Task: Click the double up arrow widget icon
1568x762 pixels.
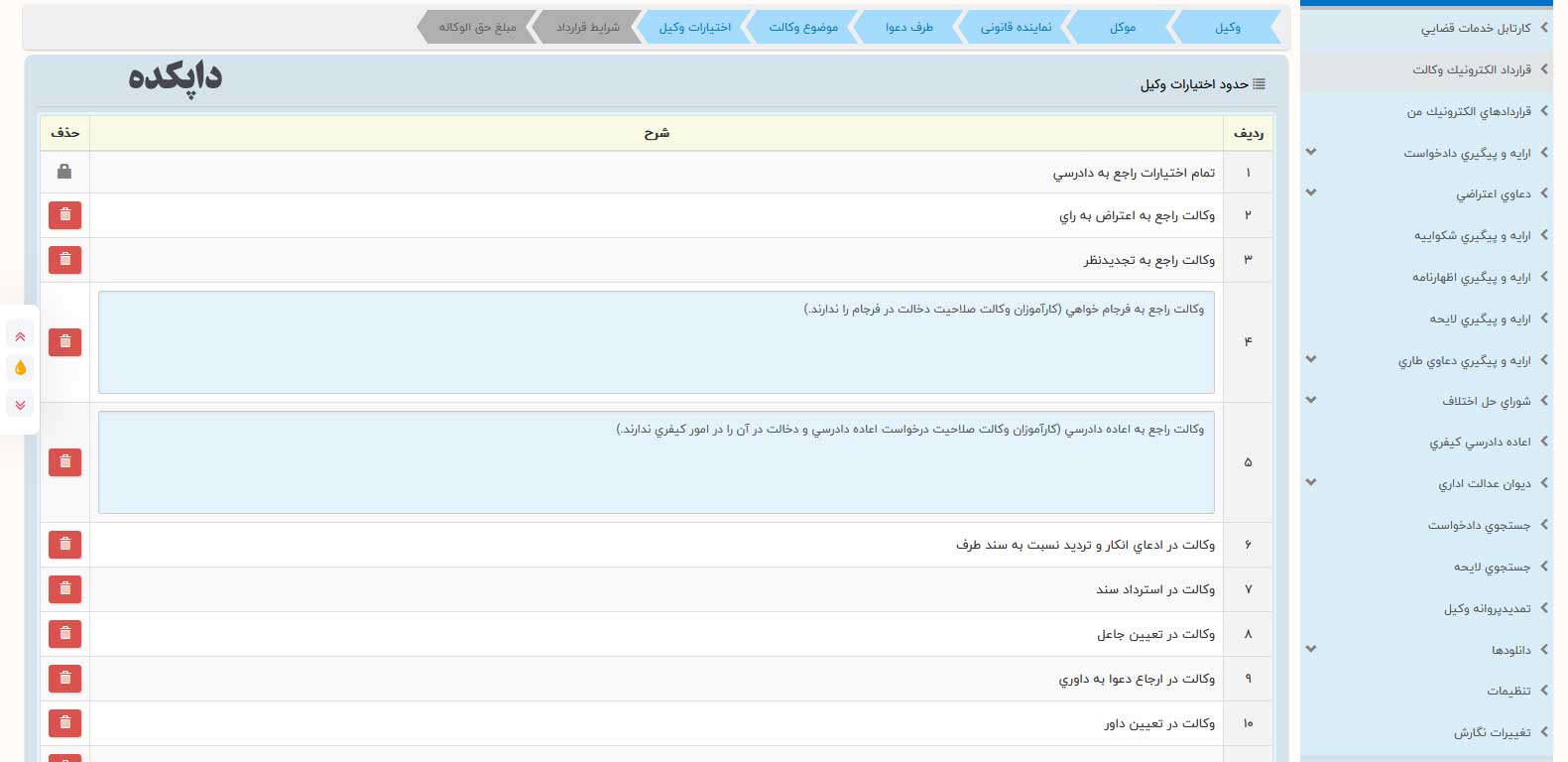Action: point(20,337)
